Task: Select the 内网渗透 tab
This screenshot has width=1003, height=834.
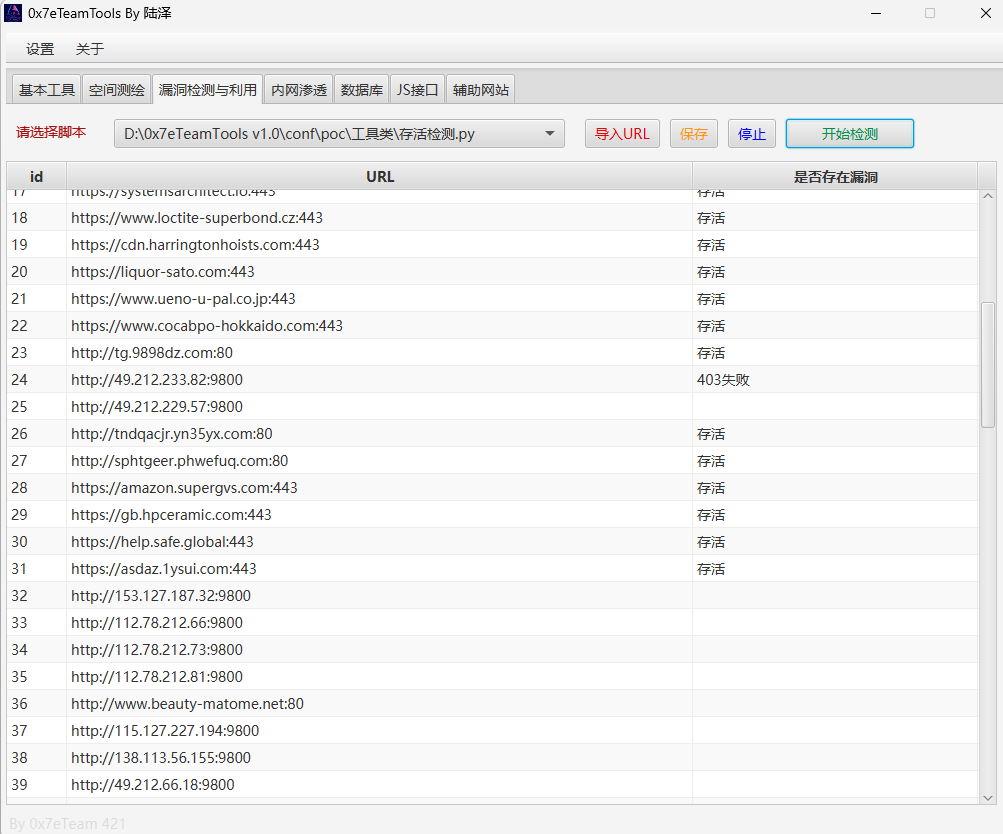Action: coord(299,90)
